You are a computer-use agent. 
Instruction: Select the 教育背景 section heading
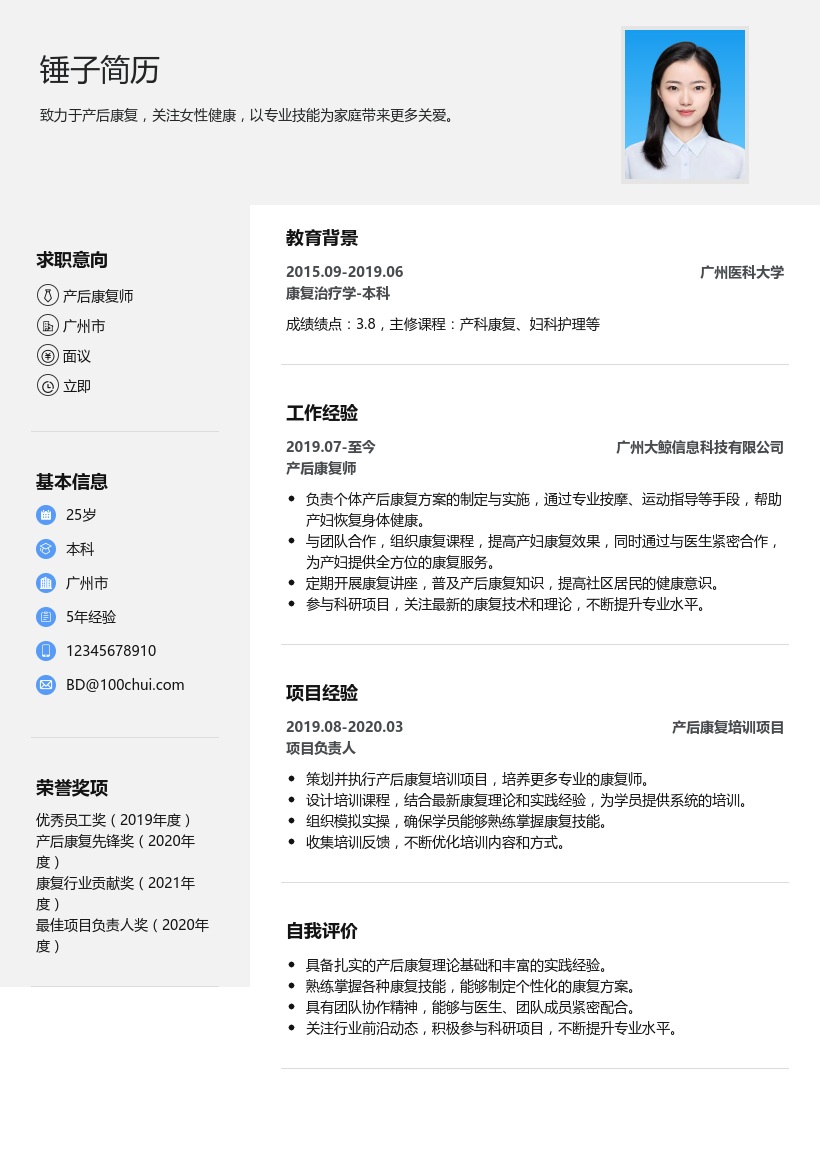(321, 238)
